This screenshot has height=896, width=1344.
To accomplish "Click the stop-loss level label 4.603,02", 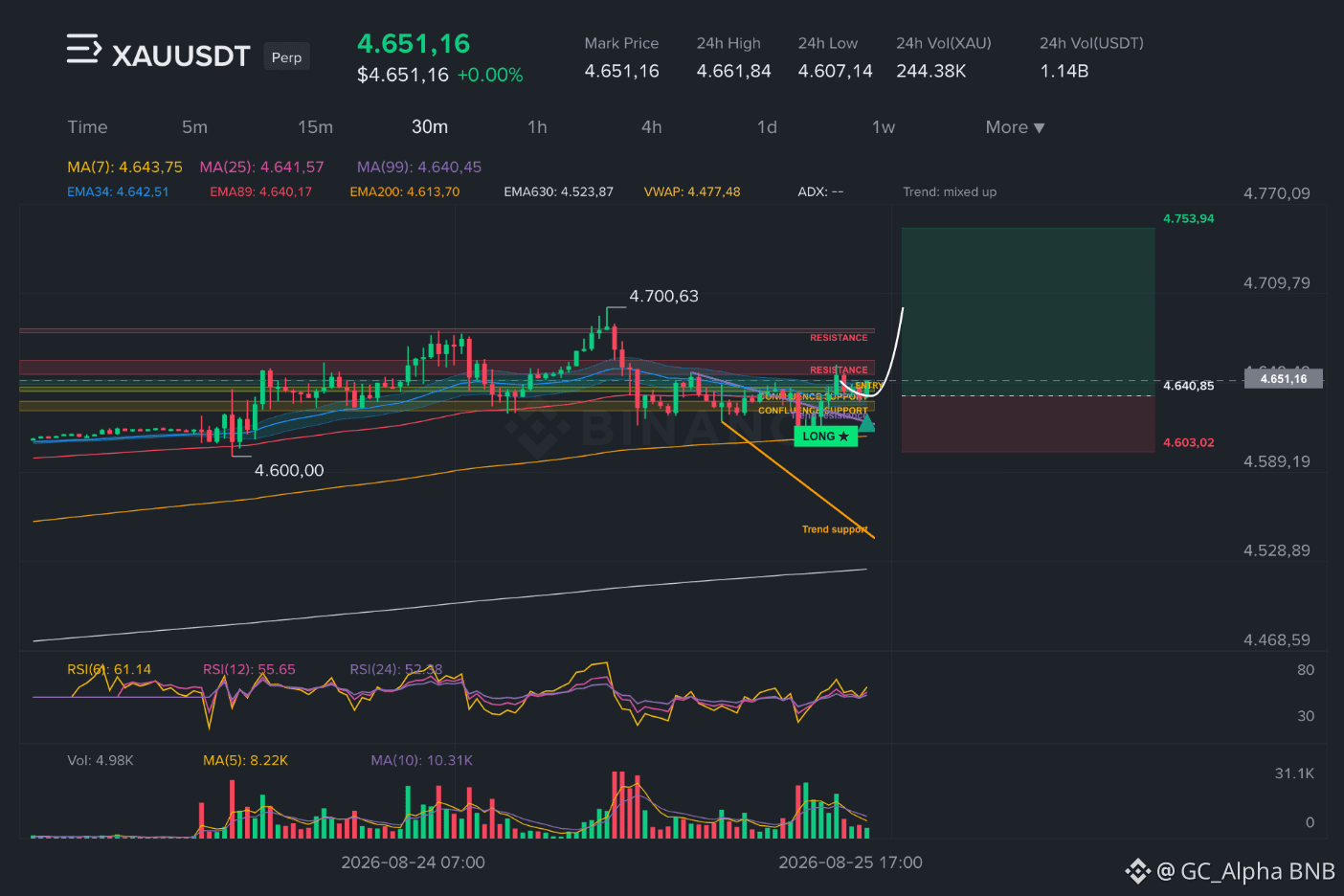I will tap(1188, 442).
